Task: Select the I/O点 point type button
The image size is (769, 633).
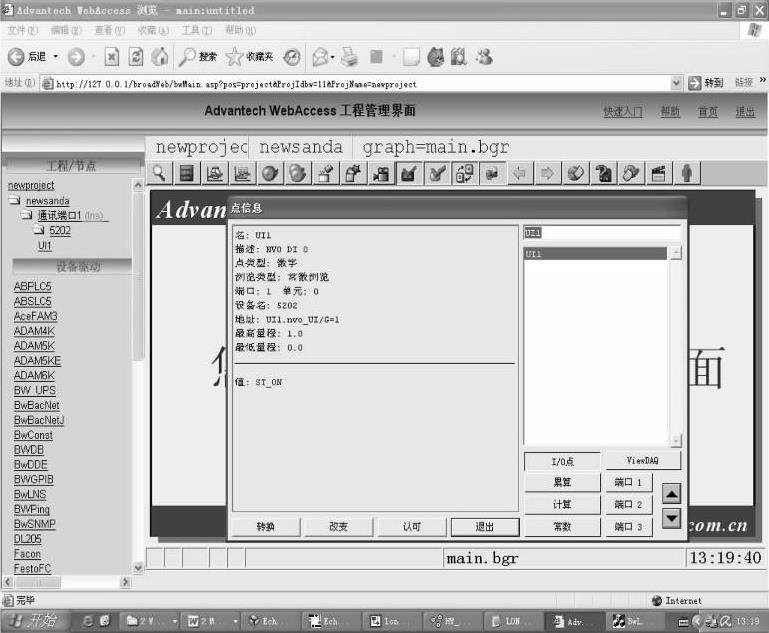Action: (562, 461)
